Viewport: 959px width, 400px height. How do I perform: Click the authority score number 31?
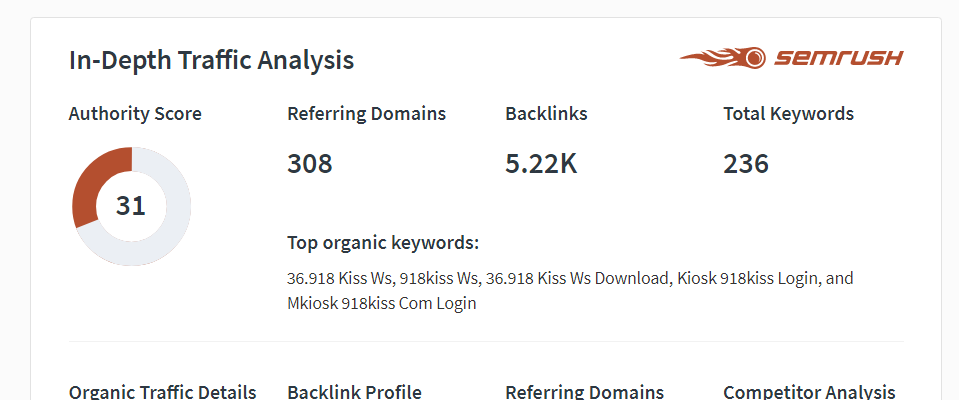[x=131, y=206]
